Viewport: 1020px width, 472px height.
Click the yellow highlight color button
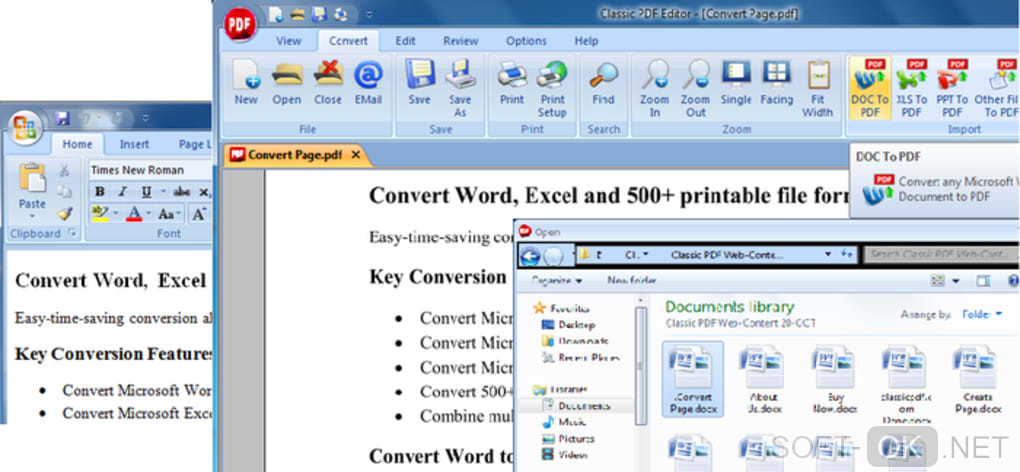100,213
